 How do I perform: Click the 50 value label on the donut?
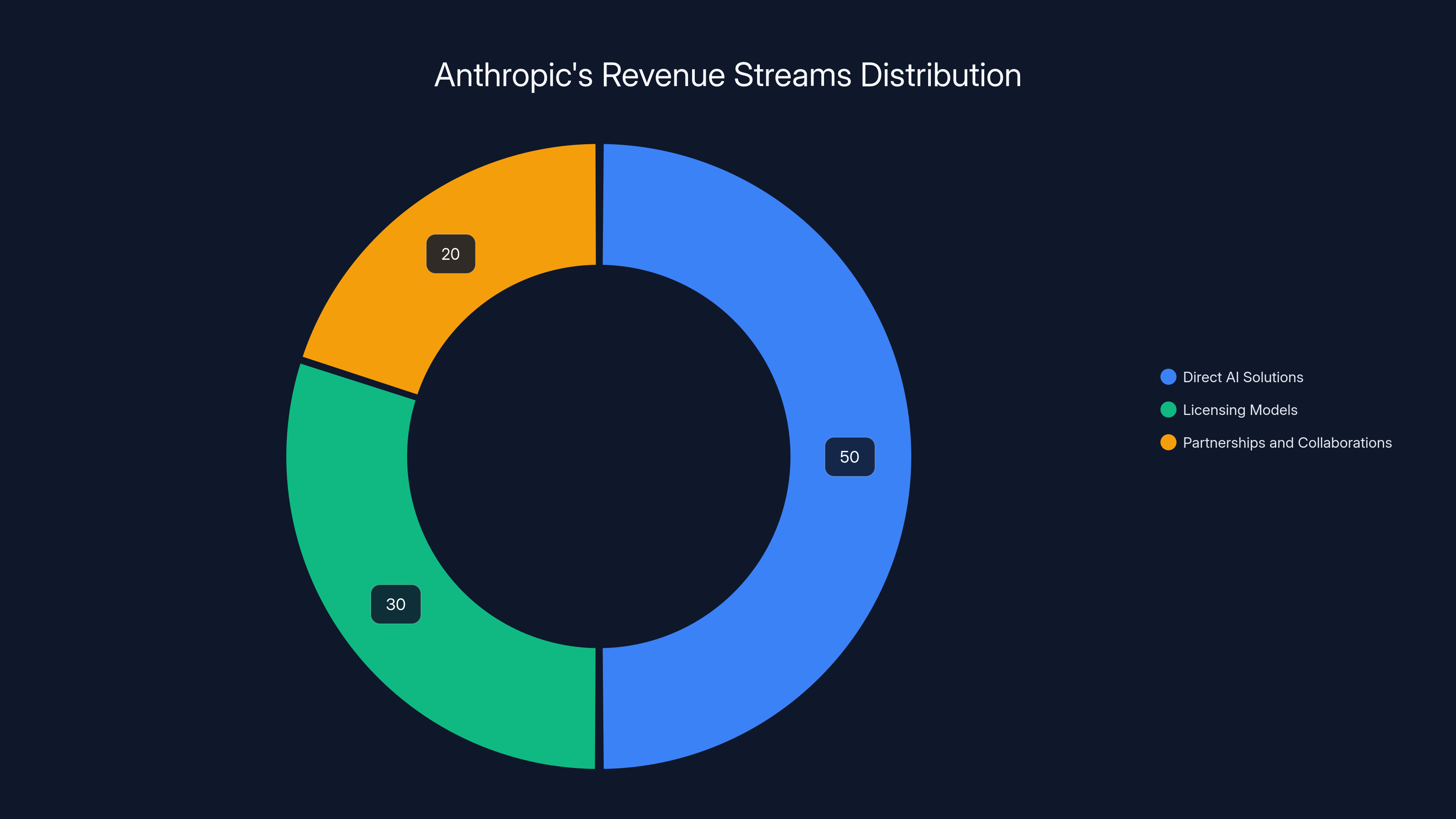pyautogui.click(x=849, y=457)
